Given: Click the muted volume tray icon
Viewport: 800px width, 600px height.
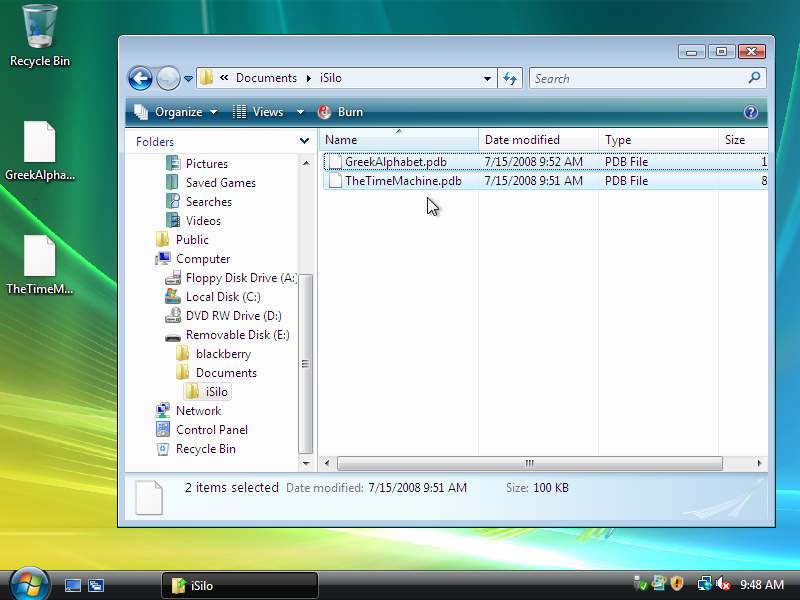Looking at the screenshot, I should pos(723,584).
